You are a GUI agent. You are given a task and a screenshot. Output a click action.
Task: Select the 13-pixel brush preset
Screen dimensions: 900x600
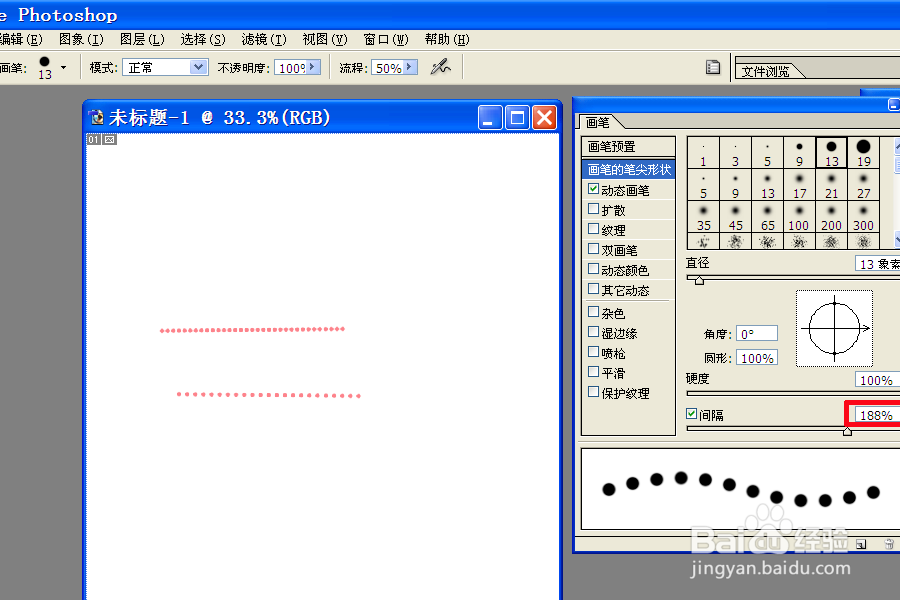tap(831, 150)
